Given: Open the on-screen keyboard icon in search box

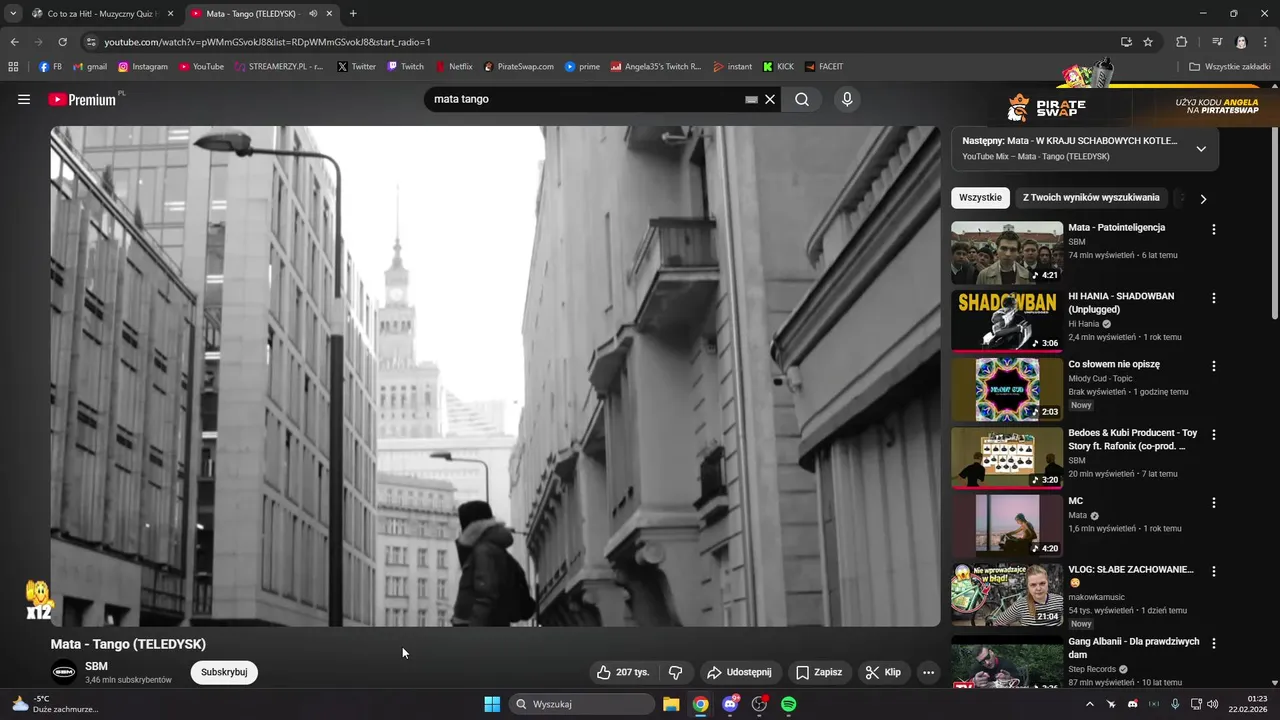Looking at the screenshot, I should (751, 99).
